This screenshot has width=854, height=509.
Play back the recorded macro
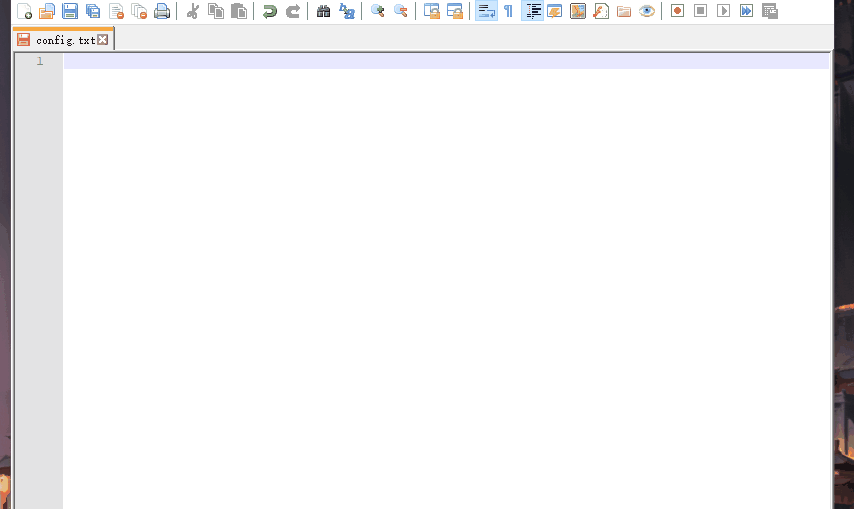[723, 11]
